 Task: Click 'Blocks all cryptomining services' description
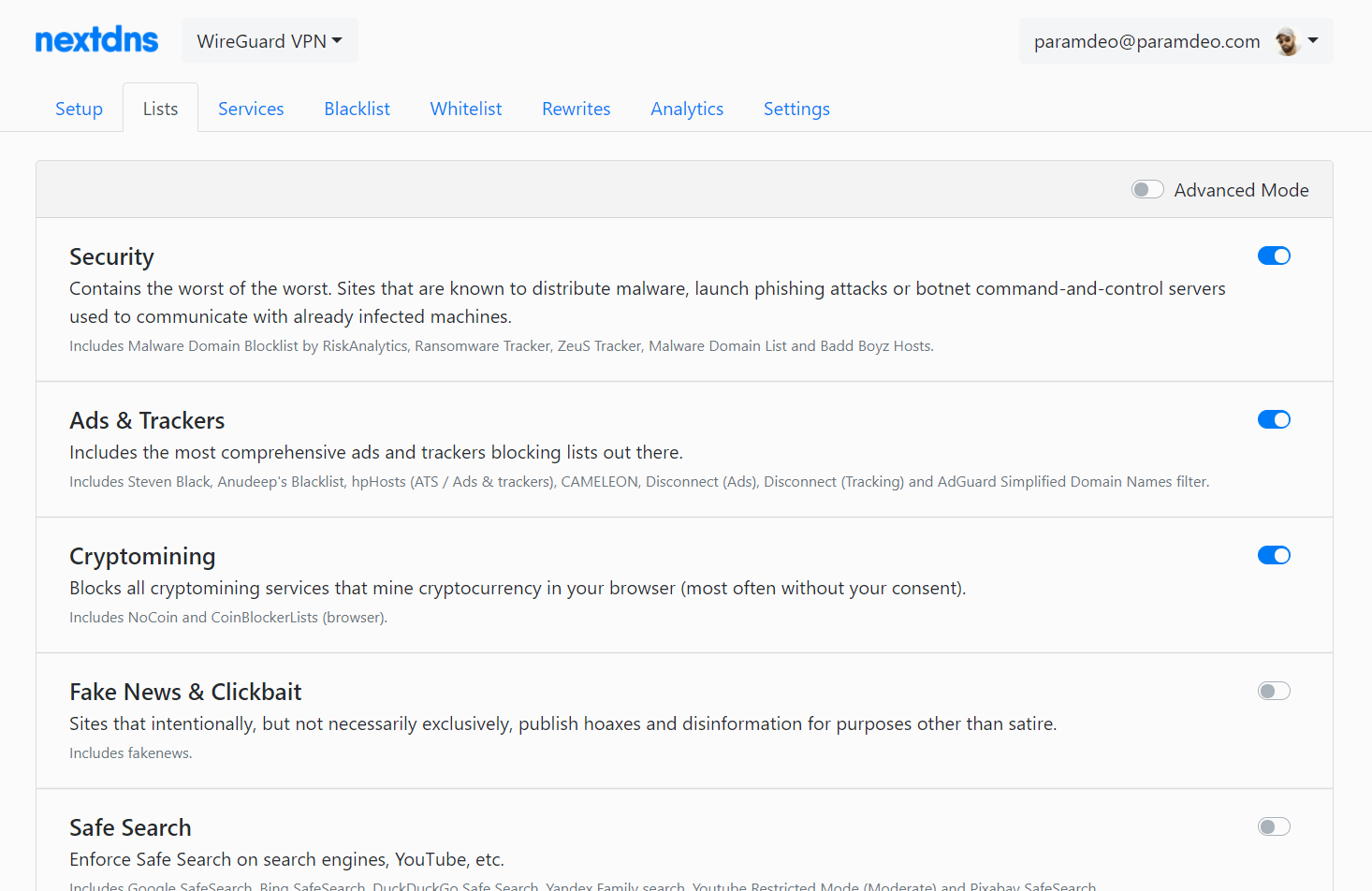click(x=518, y=589)
